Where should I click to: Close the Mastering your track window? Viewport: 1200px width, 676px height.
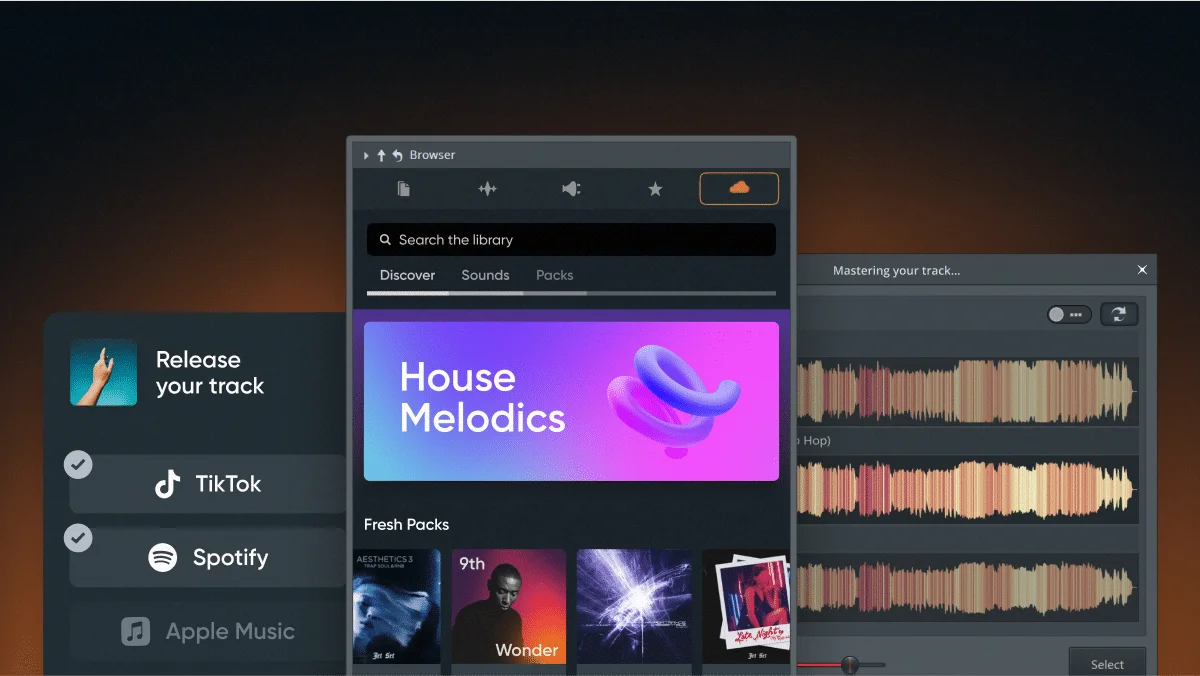1143,270
